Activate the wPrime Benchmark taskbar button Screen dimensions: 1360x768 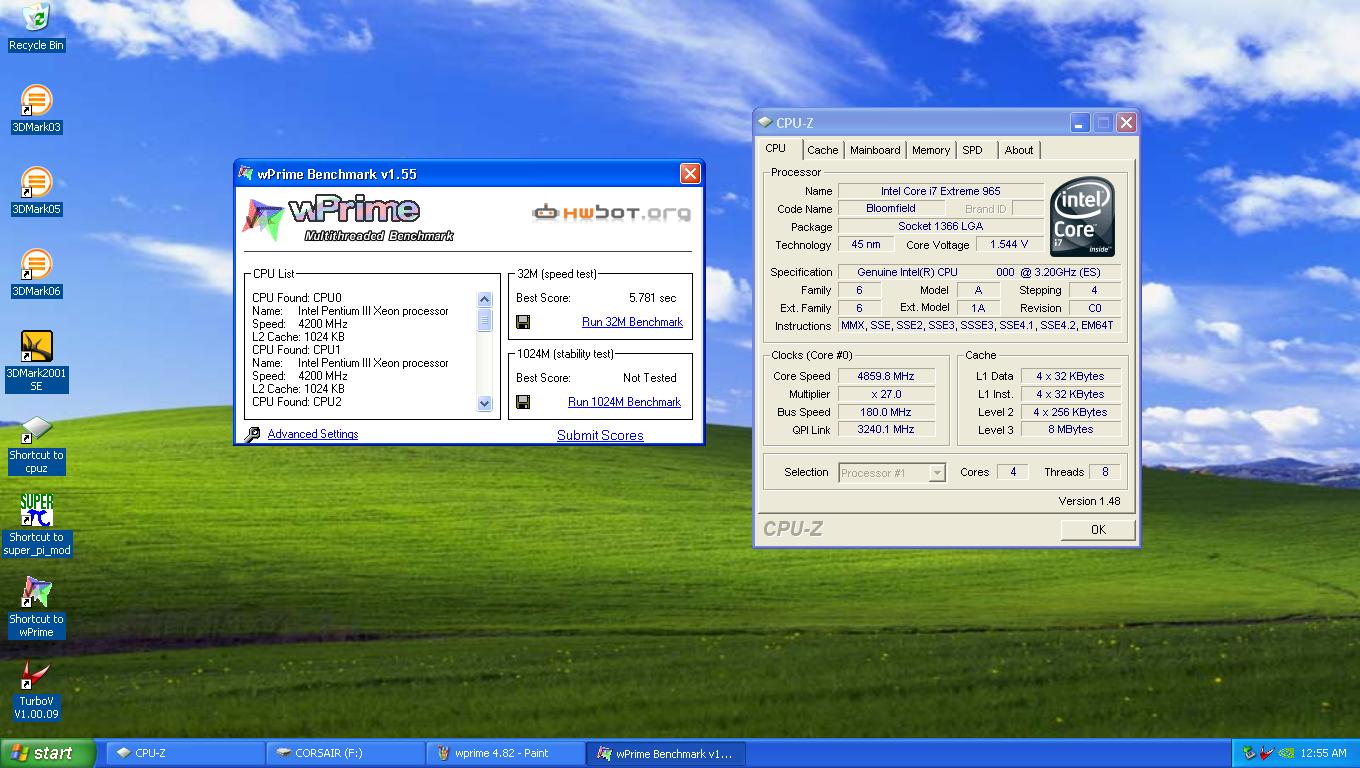click(665, 753)
